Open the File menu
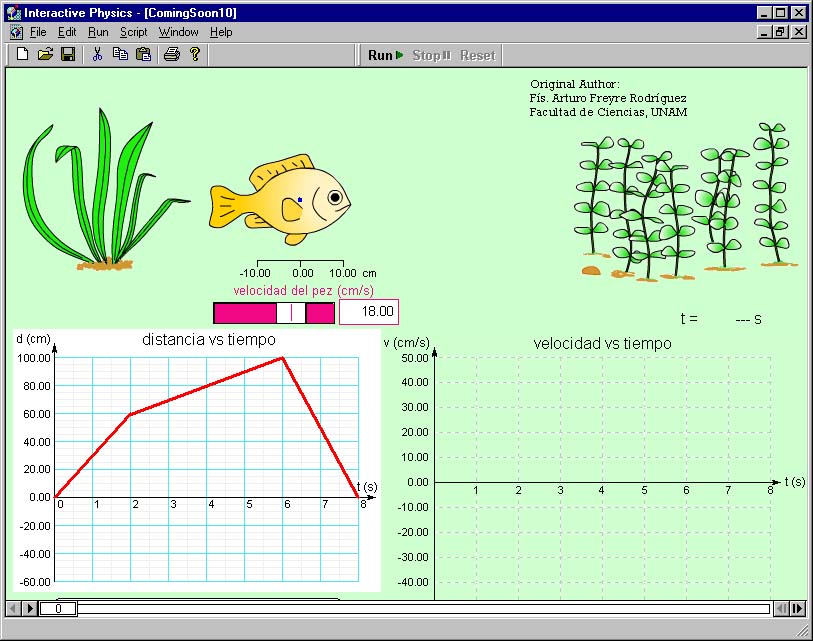This screenshot has width=813, height=641. (x=38, y=32)
